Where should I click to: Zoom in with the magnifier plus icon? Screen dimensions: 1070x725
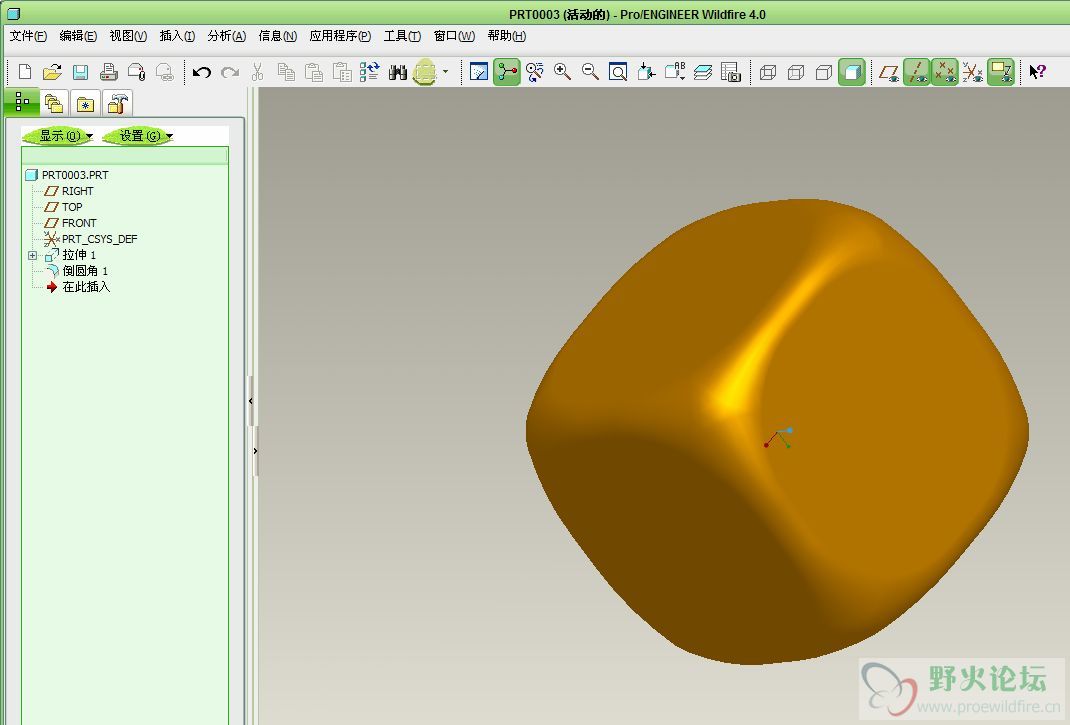(562, 72)
